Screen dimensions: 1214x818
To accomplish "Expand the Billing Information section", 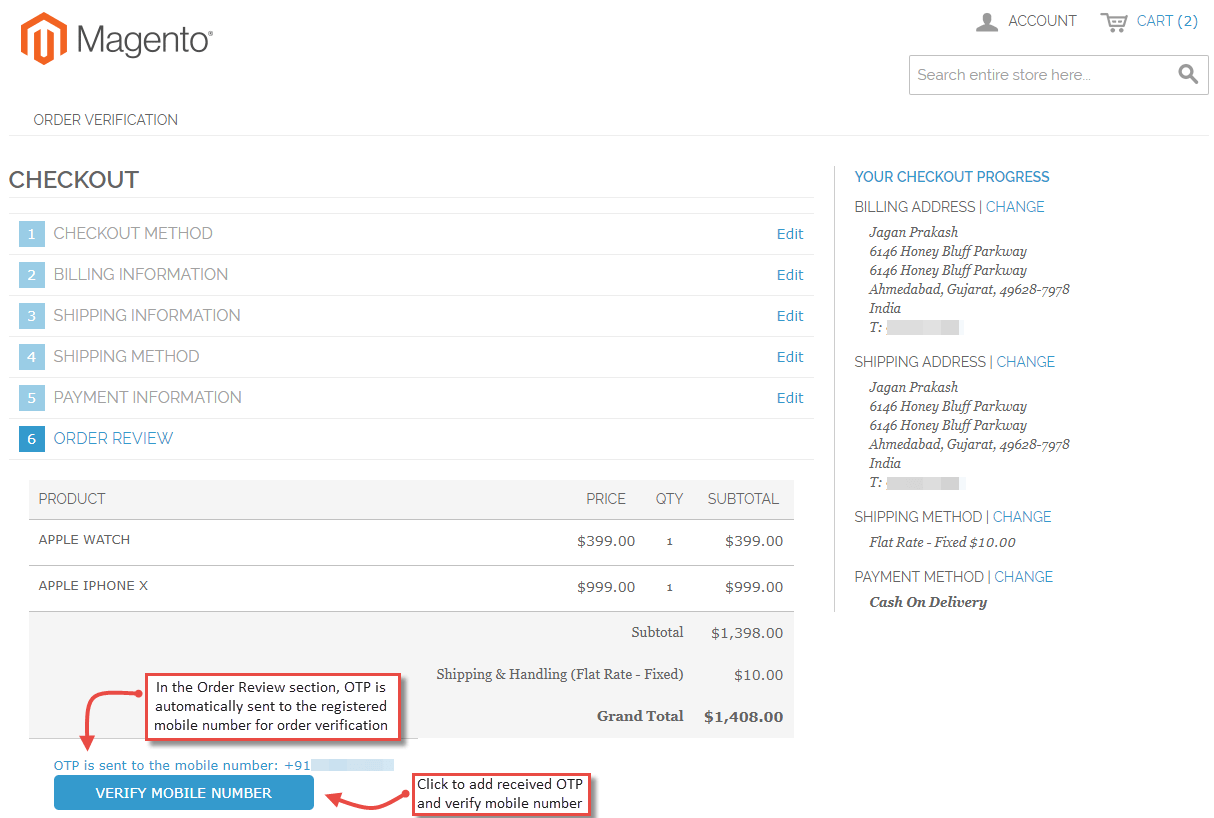I will [140, 274].
